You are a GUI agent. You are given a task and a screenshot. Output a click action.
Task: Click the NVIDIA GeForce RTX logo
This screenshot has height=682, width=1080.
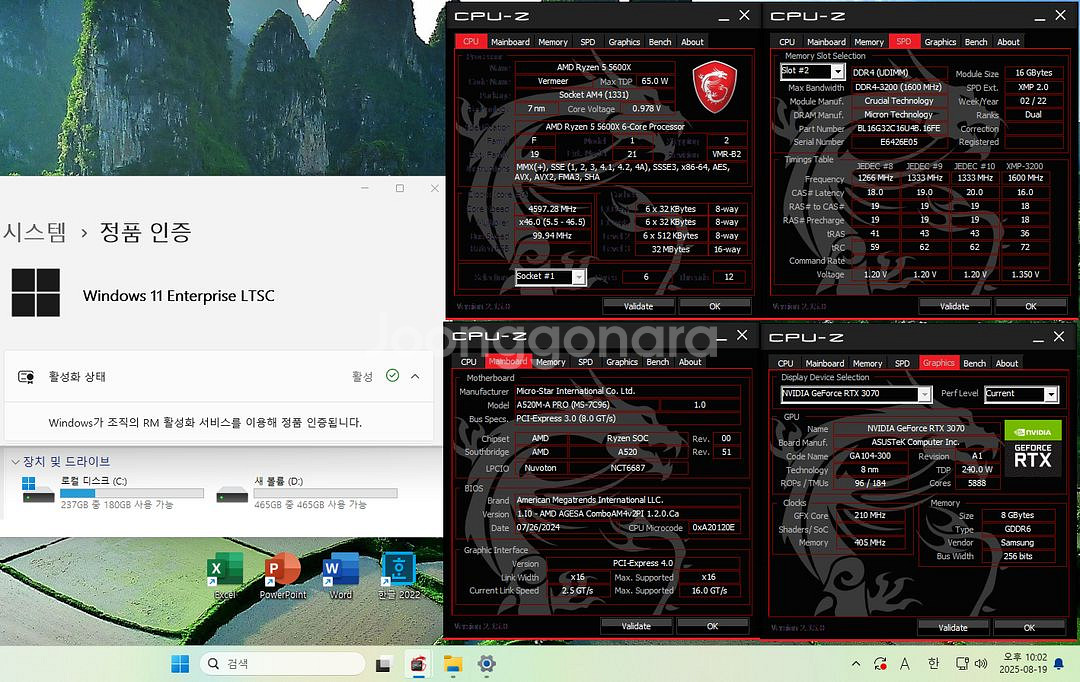[1032, 448]
